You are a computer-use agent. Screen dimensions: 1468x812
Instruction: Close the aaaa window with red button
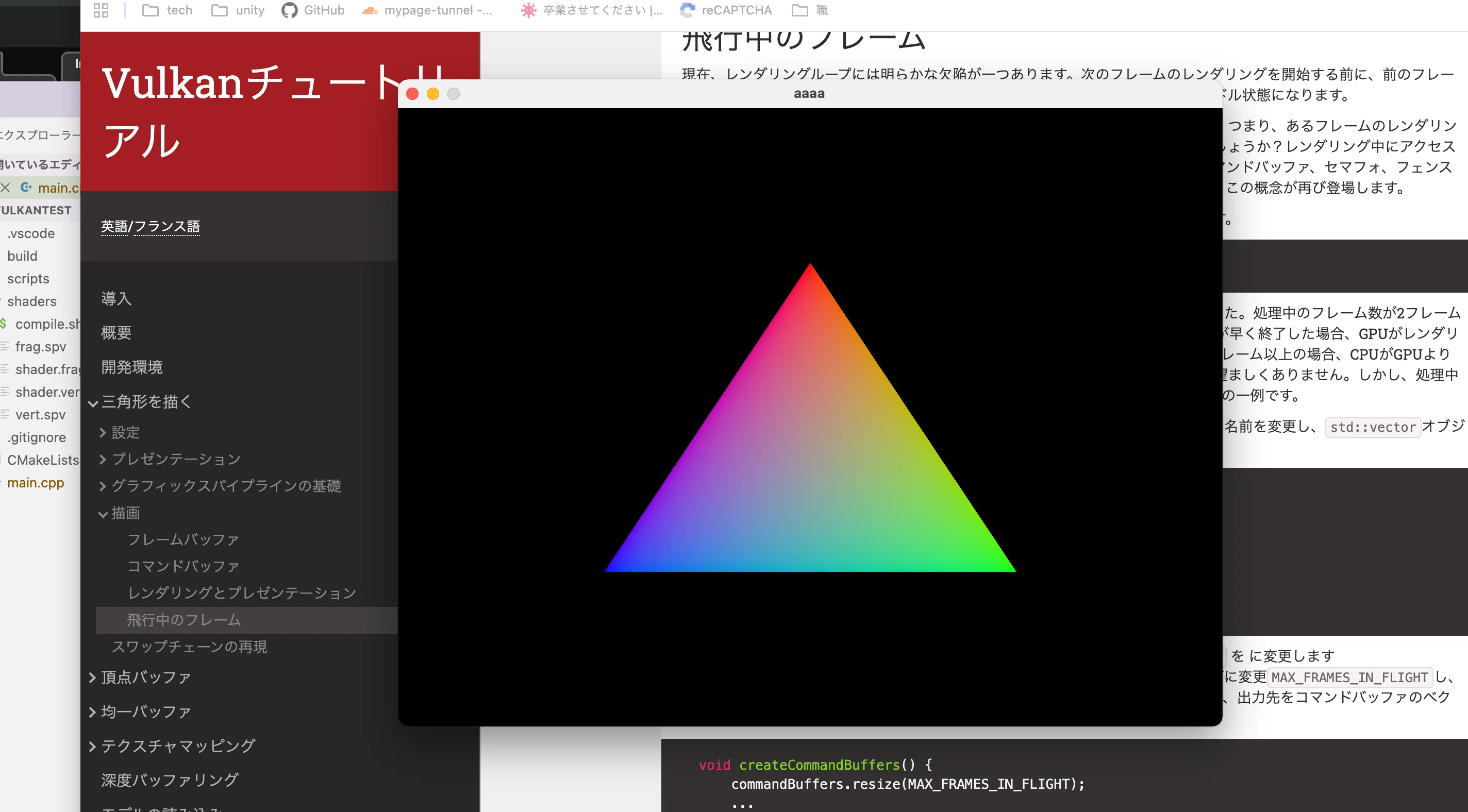pos(412,94)
